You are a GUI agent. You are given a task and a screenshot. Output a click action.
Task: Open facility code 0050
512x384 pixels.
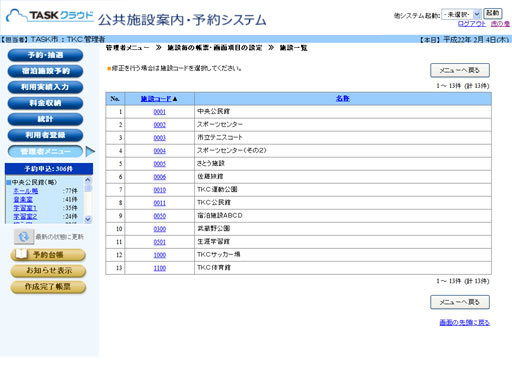(160, 216)
